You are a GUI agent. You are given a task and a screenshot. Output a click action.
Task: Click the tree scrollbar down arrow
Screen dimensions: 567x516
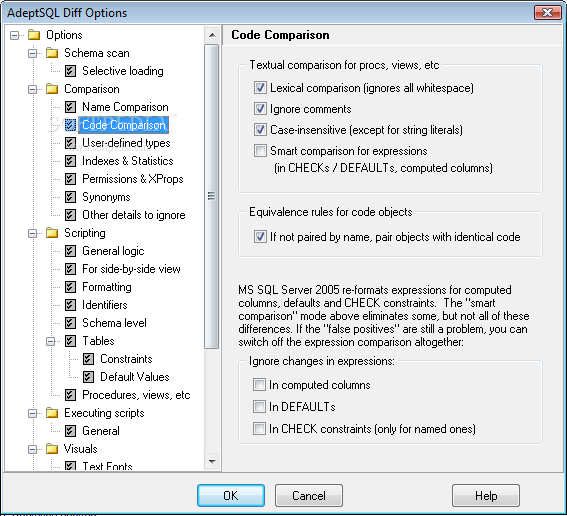(x=212, y=461)
